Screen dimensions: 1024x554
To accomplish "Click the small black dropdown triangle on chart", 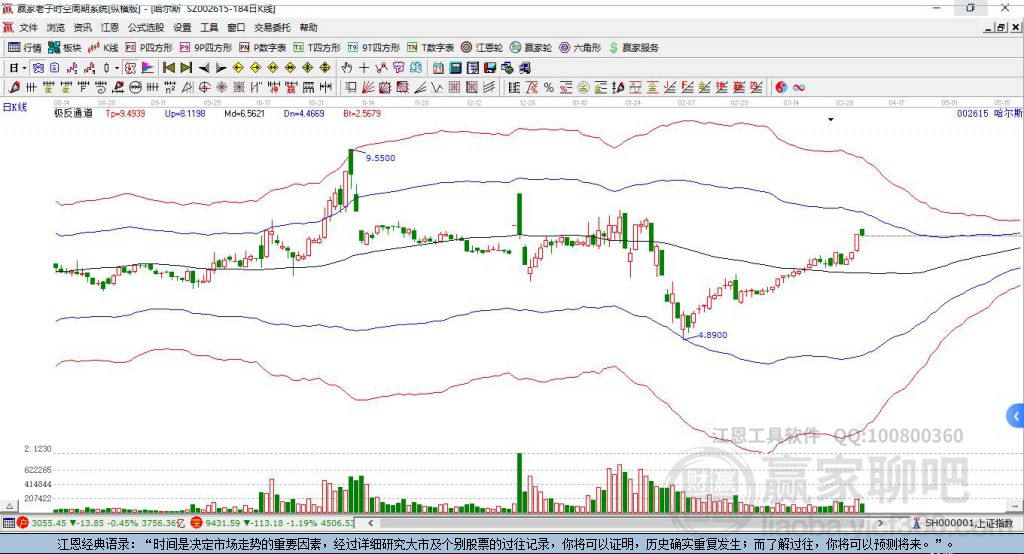I will tap(831, 120).
